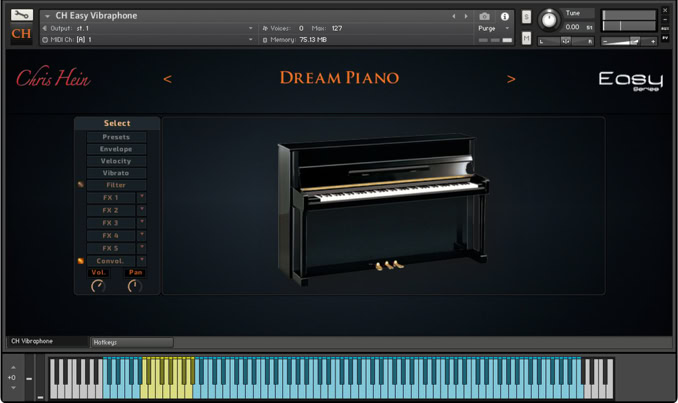Toggle the Filter on/off LED
The height and width of the screenshot is (403, 678).
tap(80, 185)
